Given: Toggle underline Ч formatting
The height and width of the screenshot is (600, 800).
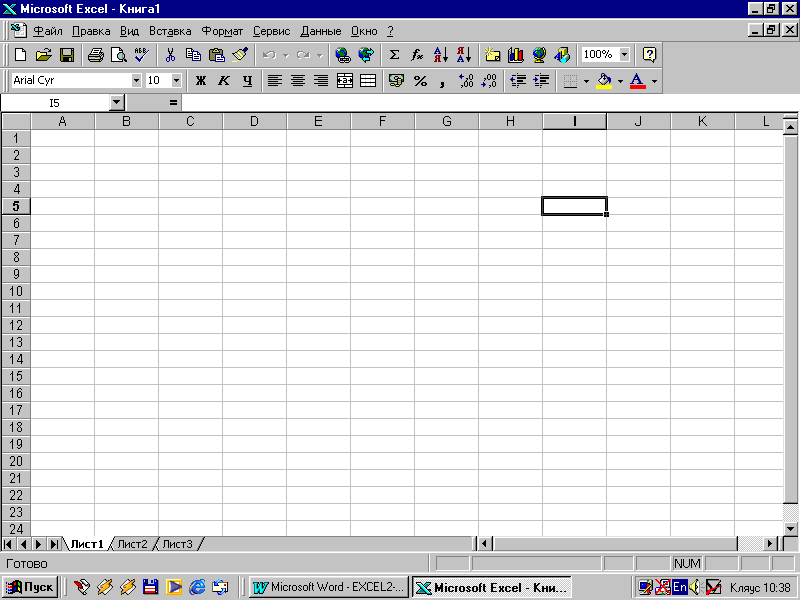Looking at the screenshot, I should click(x=247, y=81).
